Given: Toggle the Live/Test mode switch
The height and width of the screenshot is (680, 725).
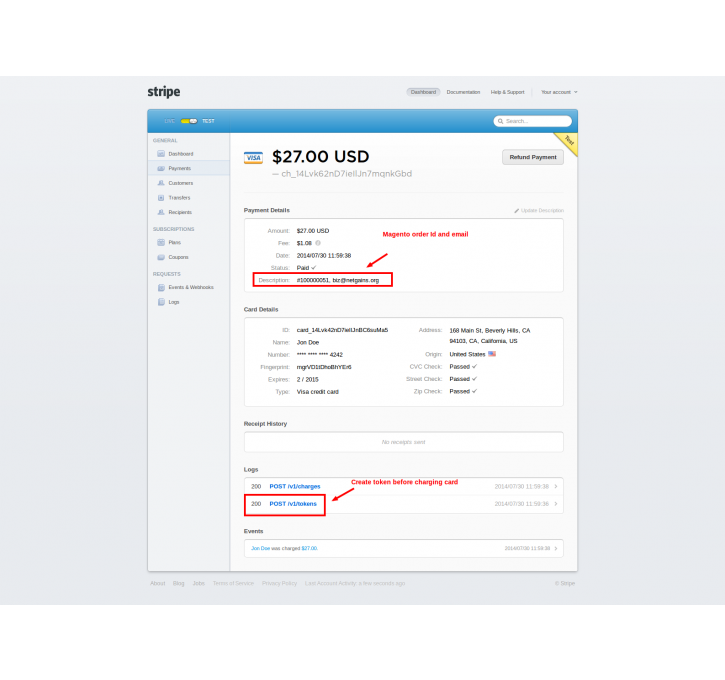Looking at the screenshot, I should (189, 121).
